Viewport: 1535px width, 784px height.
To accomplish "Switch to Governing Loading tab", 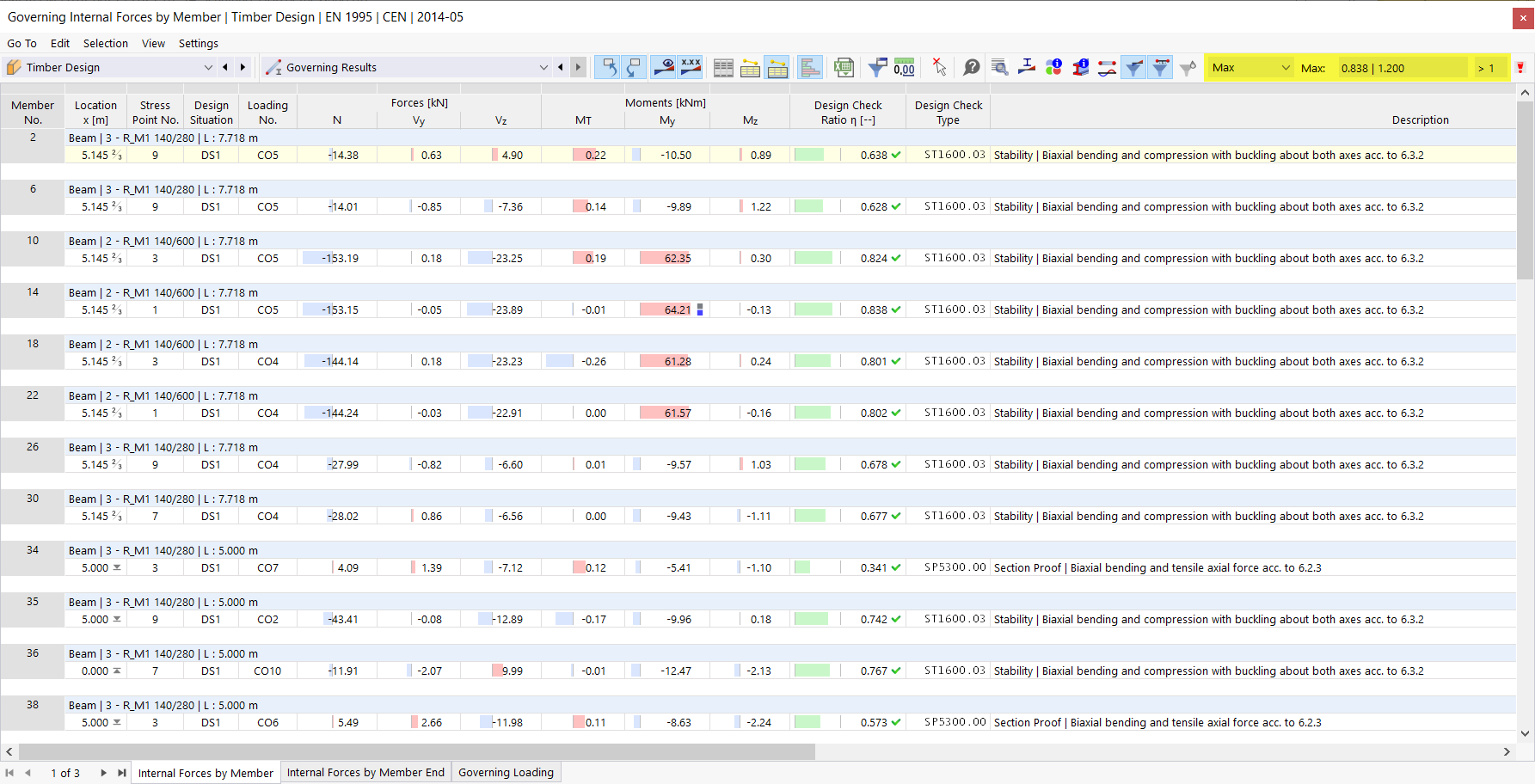I will 506,772.
